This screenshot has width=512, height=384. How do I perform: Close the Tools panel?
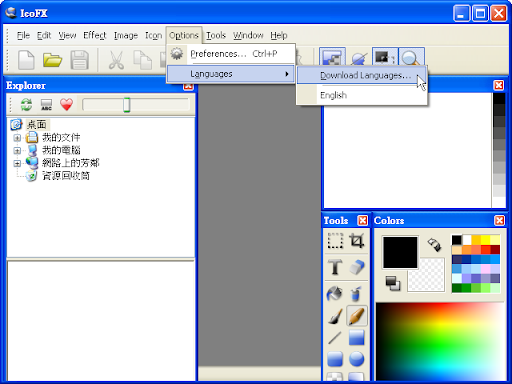point(362,220)
